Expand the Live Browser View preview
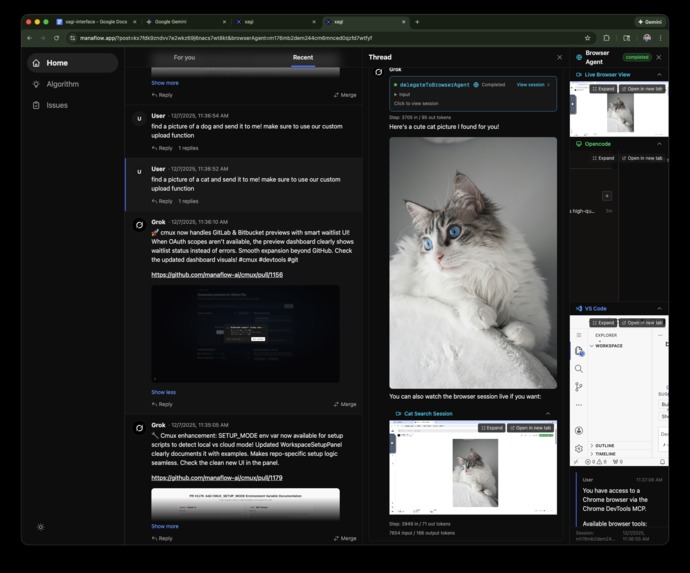The height and width of the screenshot is (573, 690). 603,89
